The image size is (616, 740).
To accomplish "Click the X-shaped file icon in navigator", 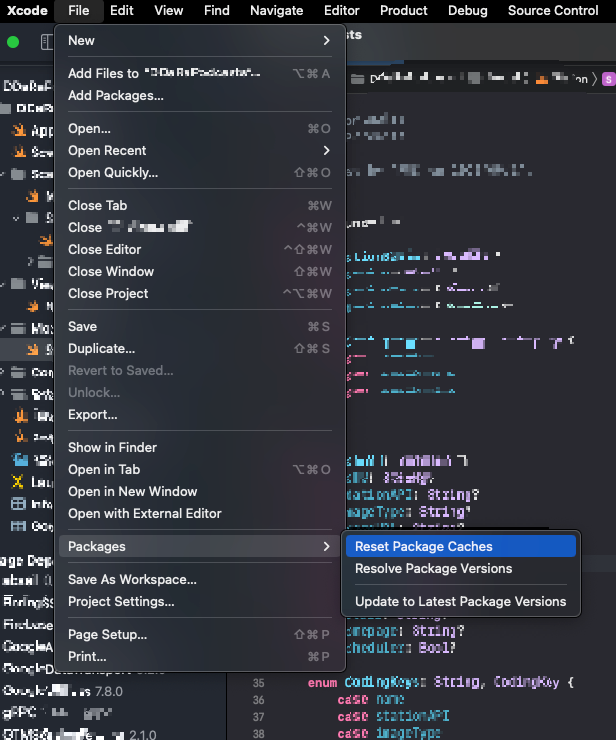I will click(x=17, y=481).
